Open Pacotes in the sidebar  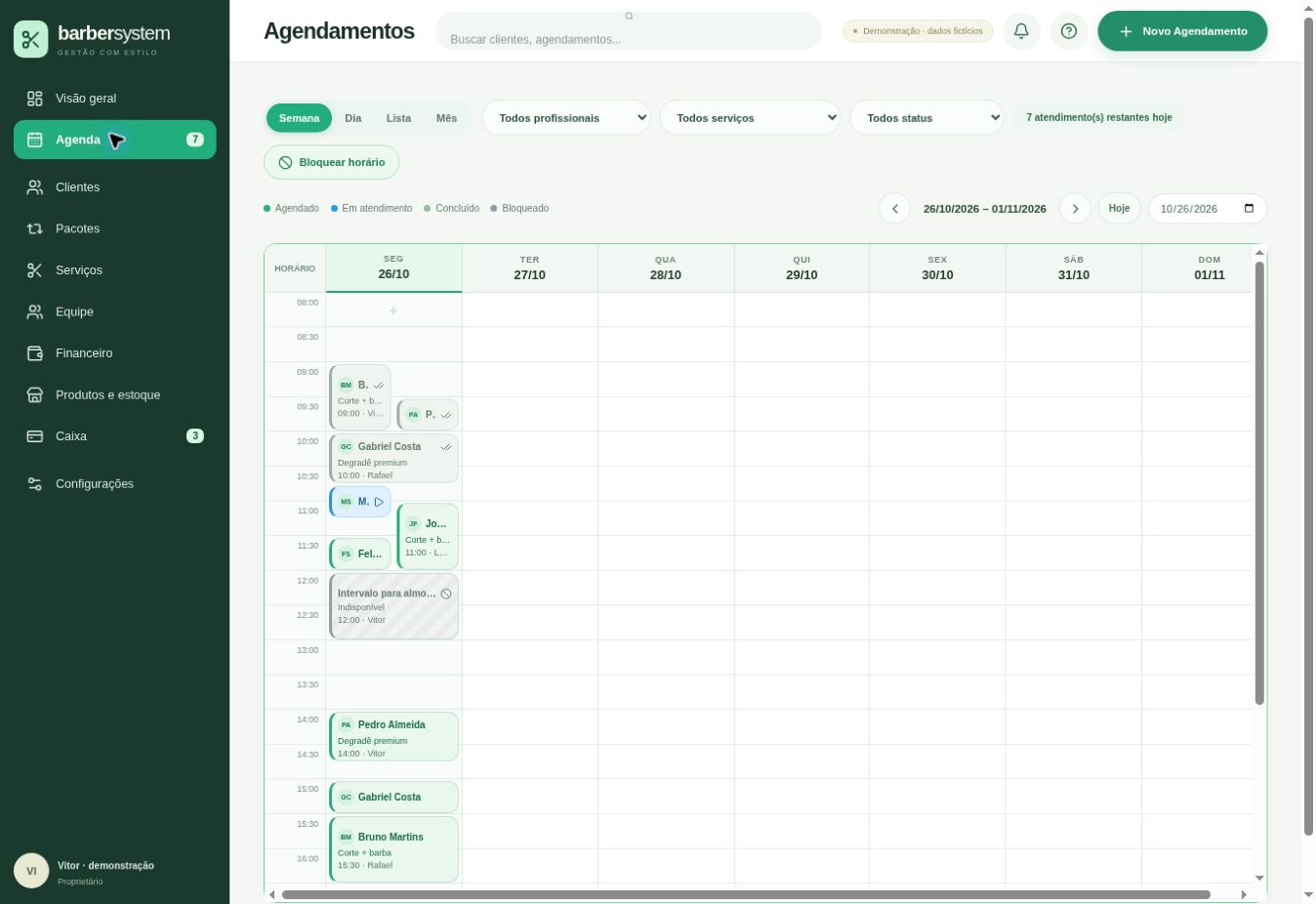point(114,228)
